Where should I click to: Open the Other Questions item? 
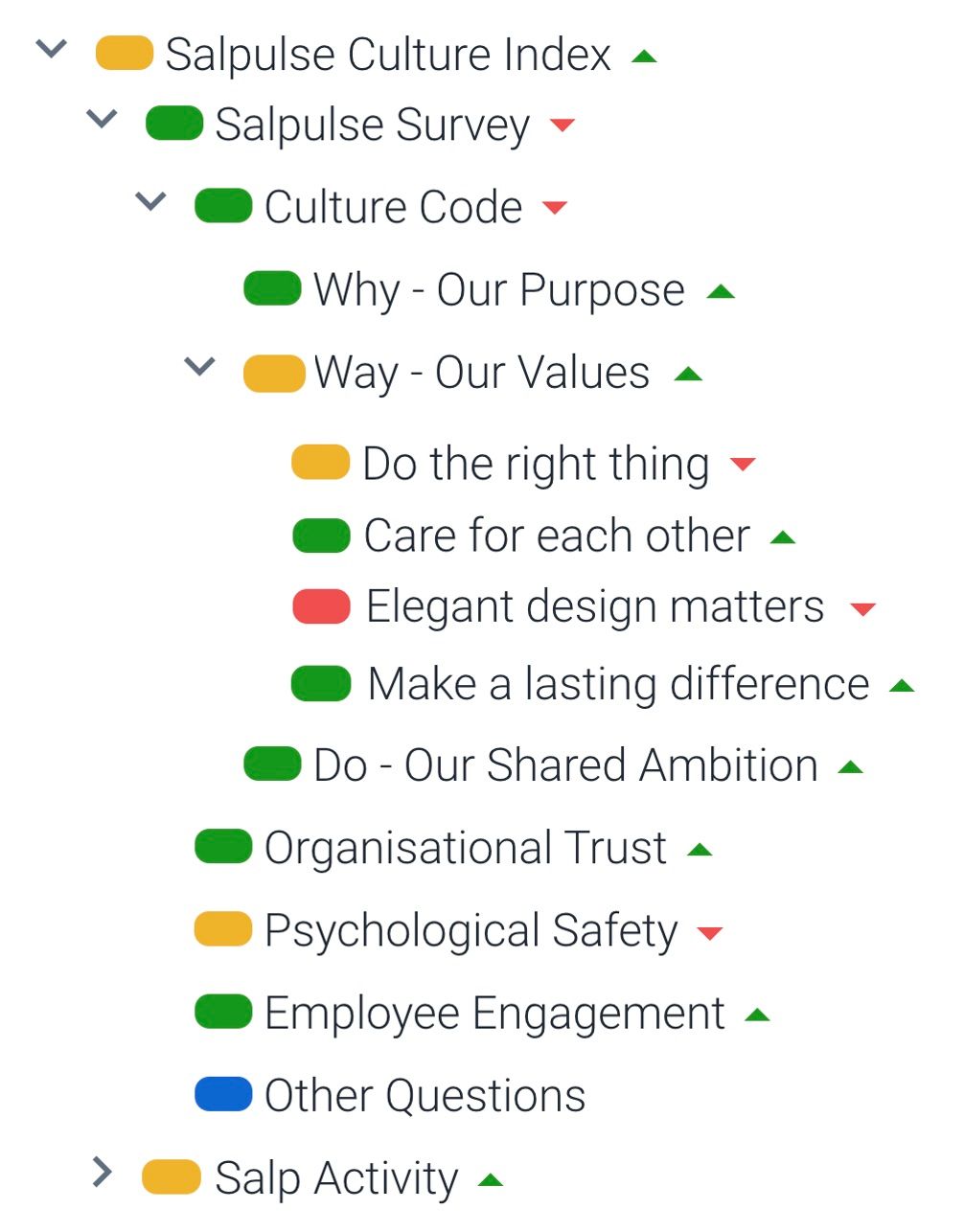point(425,1095)
